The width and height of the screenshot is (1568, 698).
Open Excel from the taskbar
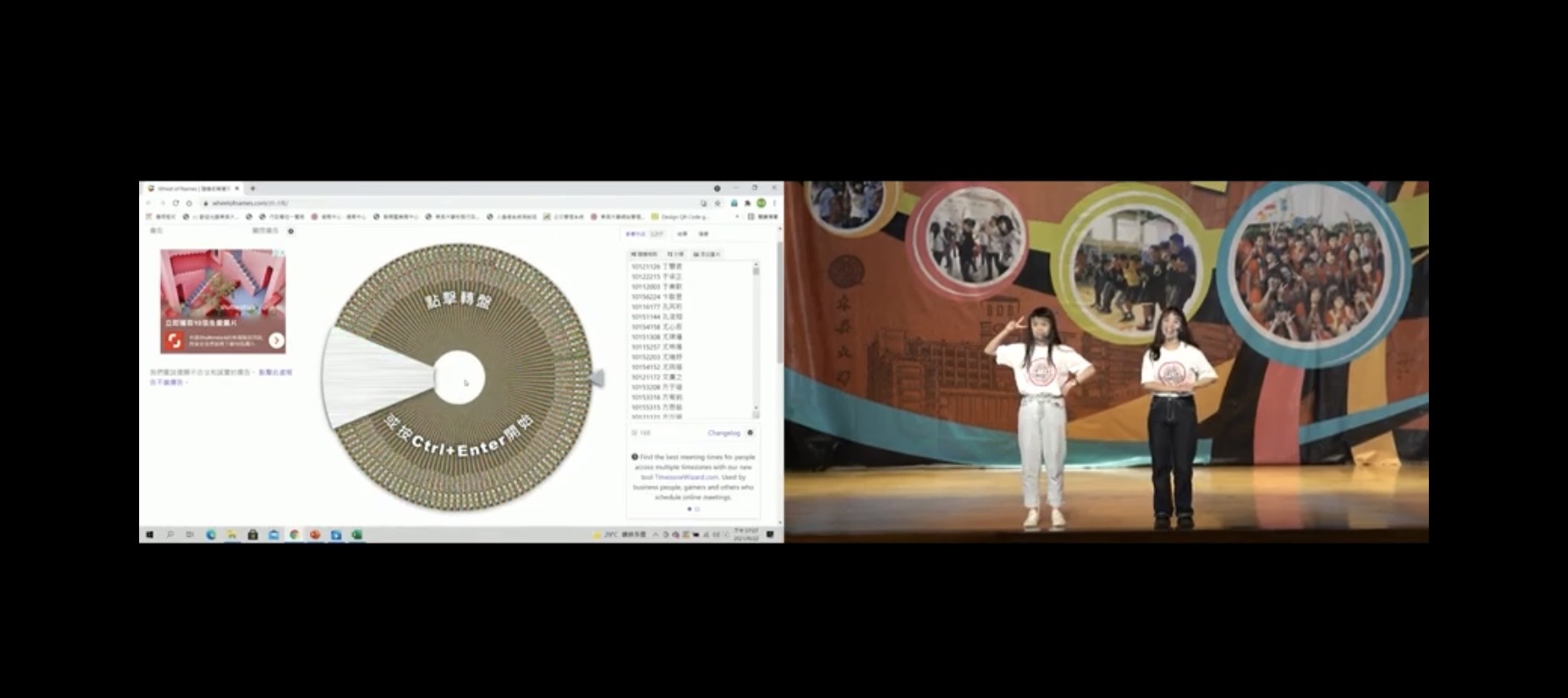tap(357, 534)
